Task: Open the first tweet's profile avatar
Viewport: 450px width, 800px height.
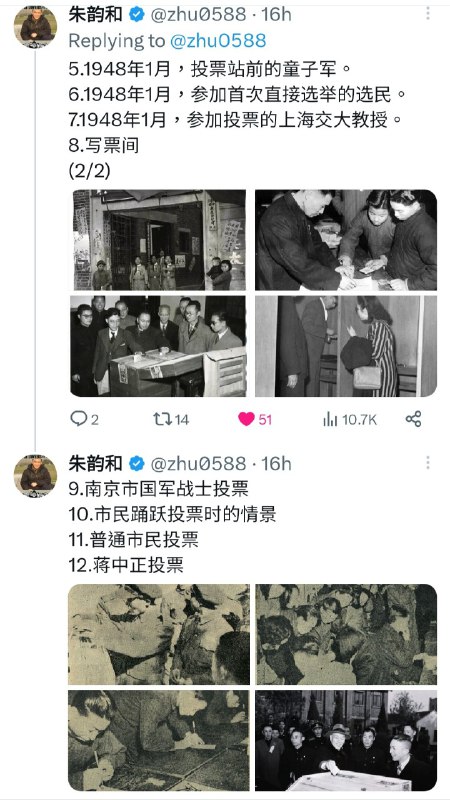Action: point(35,27)
